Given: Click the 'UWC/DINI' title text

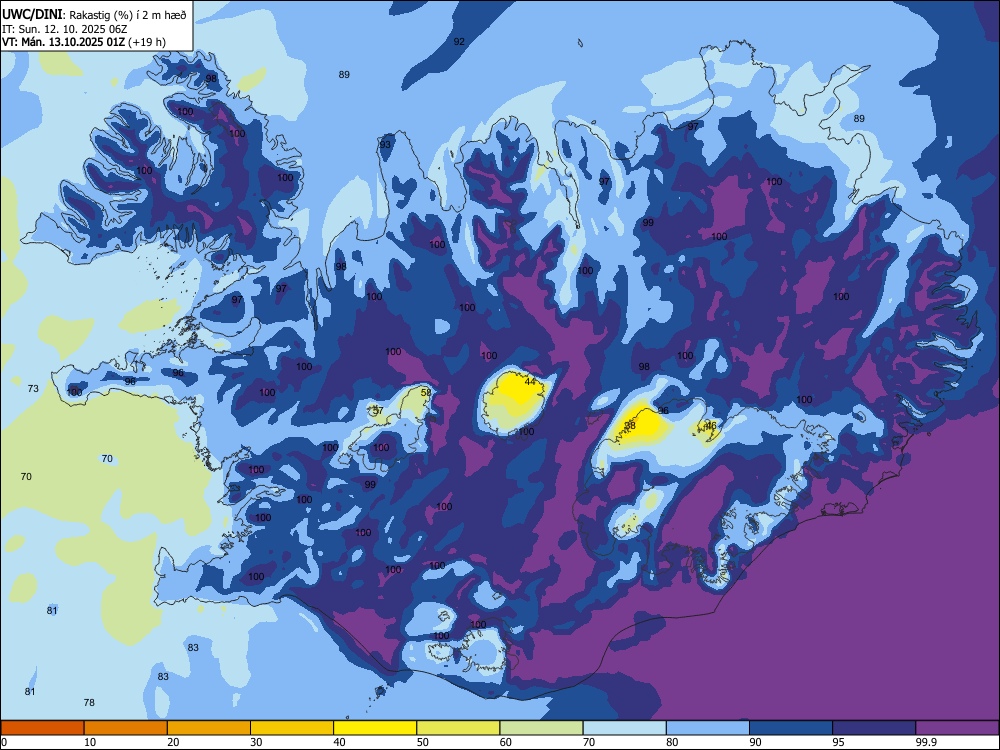Looking at the screenshot, I should pyautogui.click(x=32, y=14).
